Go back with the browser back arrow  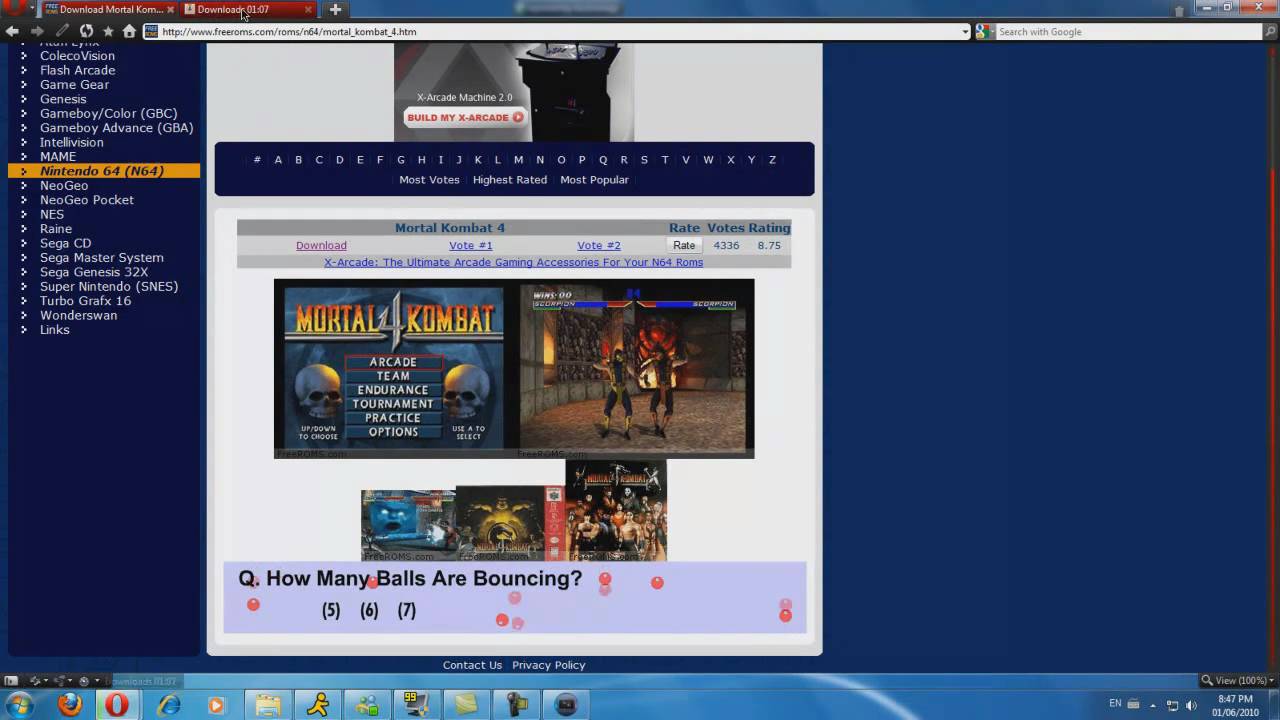click(x=12, y=32)
